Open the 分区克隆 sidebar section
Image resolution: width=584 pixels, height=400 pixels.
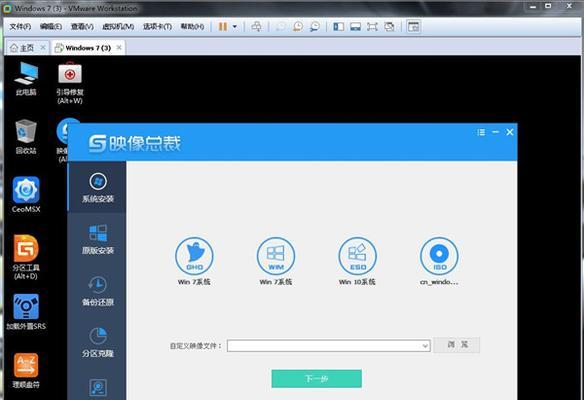tap(98, 342)
